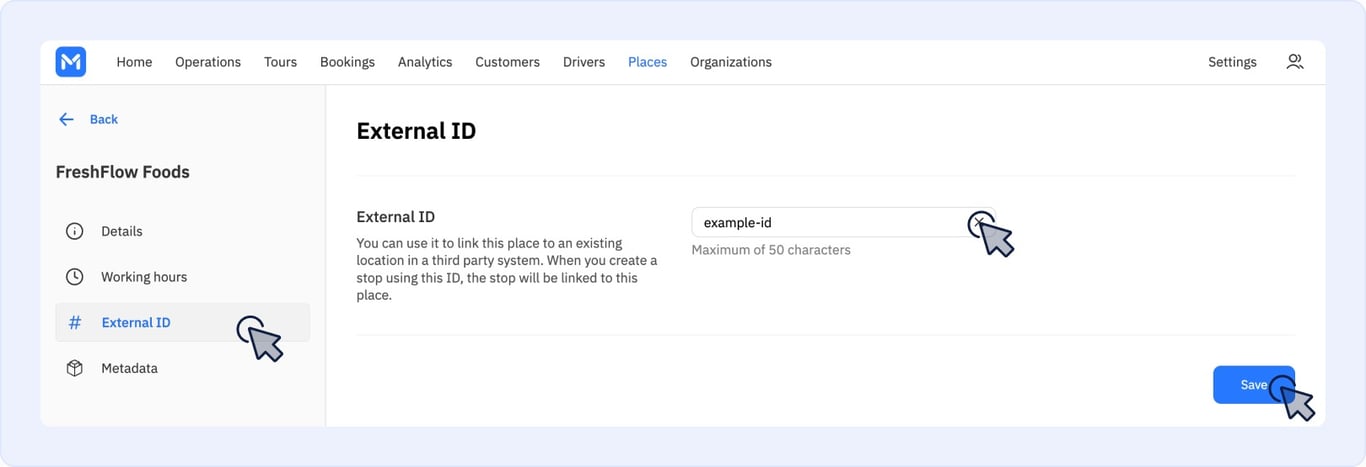
Task: Click the Metadata box icon
Action: point(74,368)
